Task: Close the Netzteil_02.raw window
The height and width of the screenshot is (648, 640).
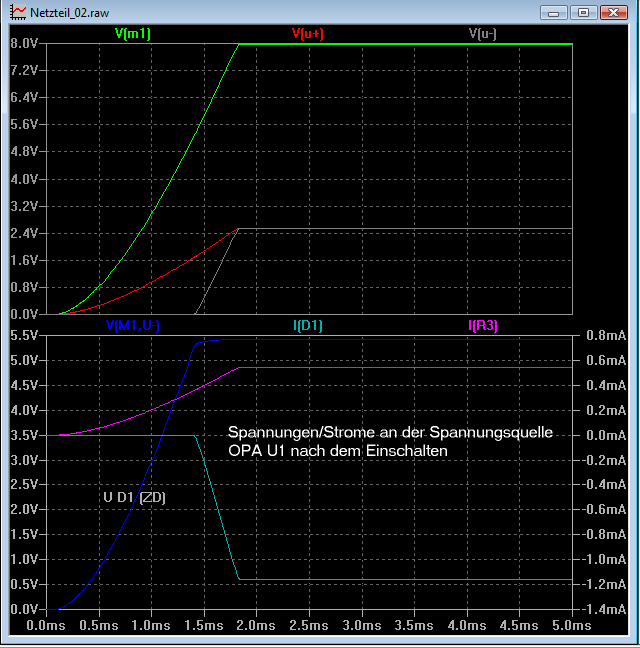Action: [x=614, y=12]
